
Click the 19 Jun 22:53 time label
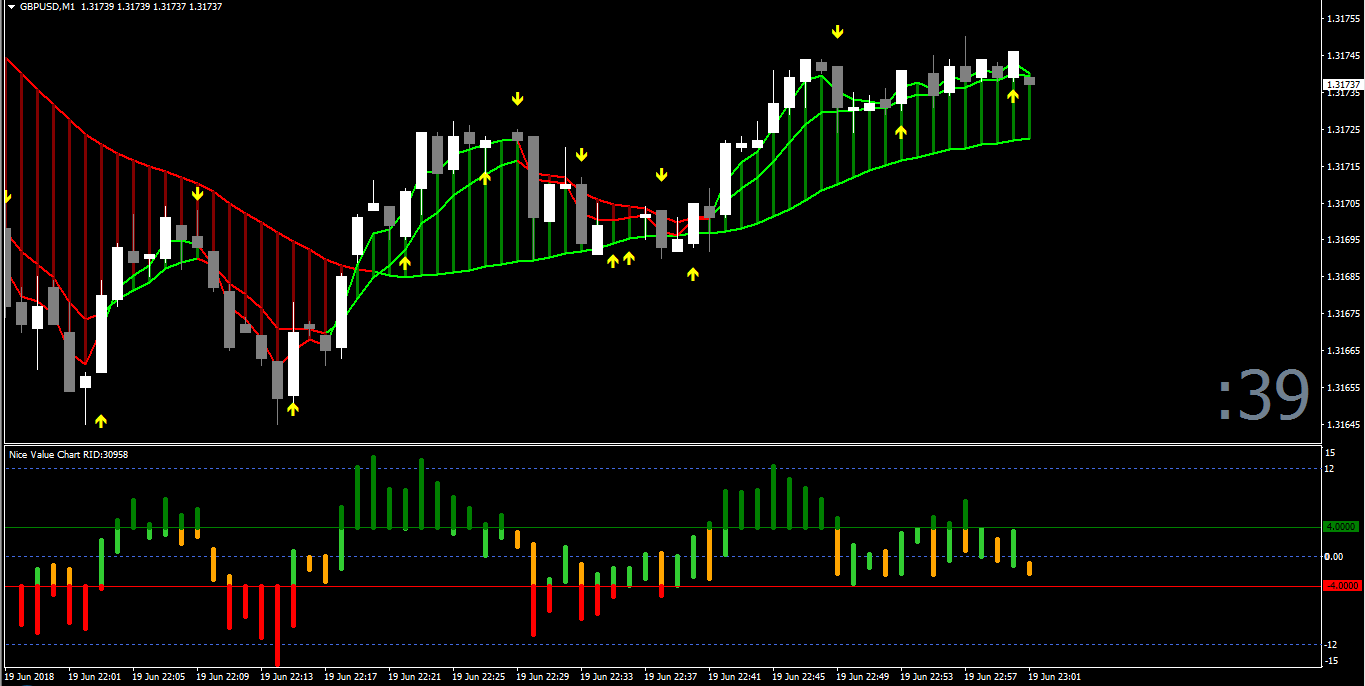tap(926, 677)
